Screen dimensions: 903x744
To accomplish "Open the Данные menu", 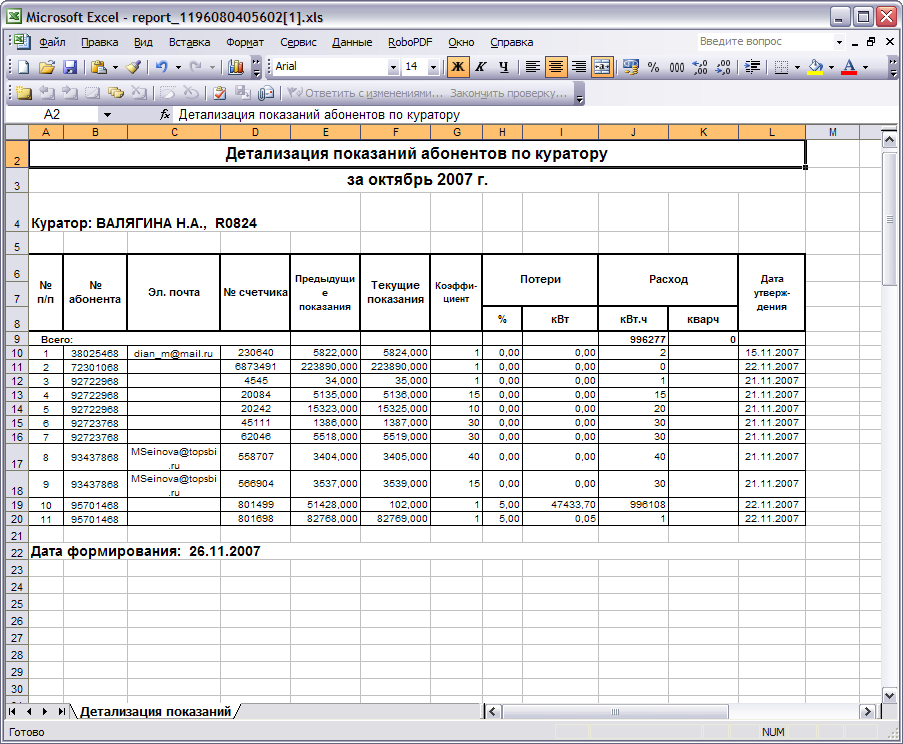I will point(352,42).
